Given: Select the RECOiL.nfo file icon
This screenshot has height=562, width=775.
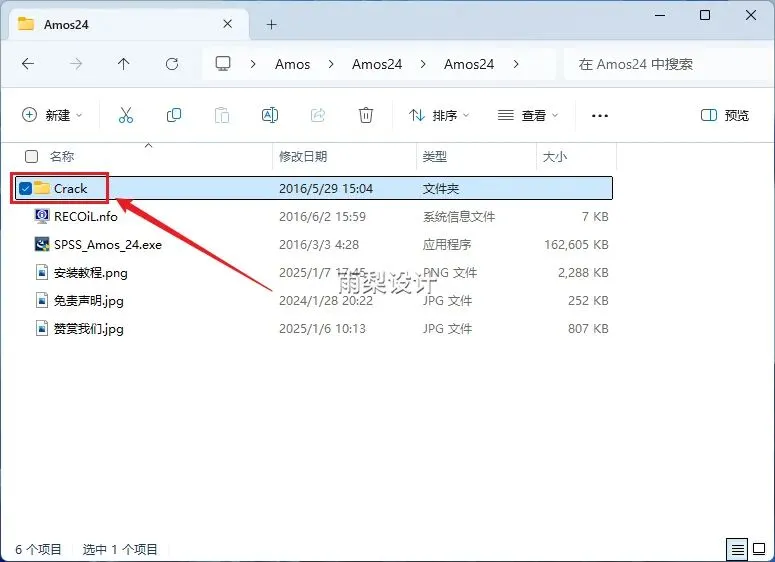Looking at the screenshot, I should coord(42,216).
